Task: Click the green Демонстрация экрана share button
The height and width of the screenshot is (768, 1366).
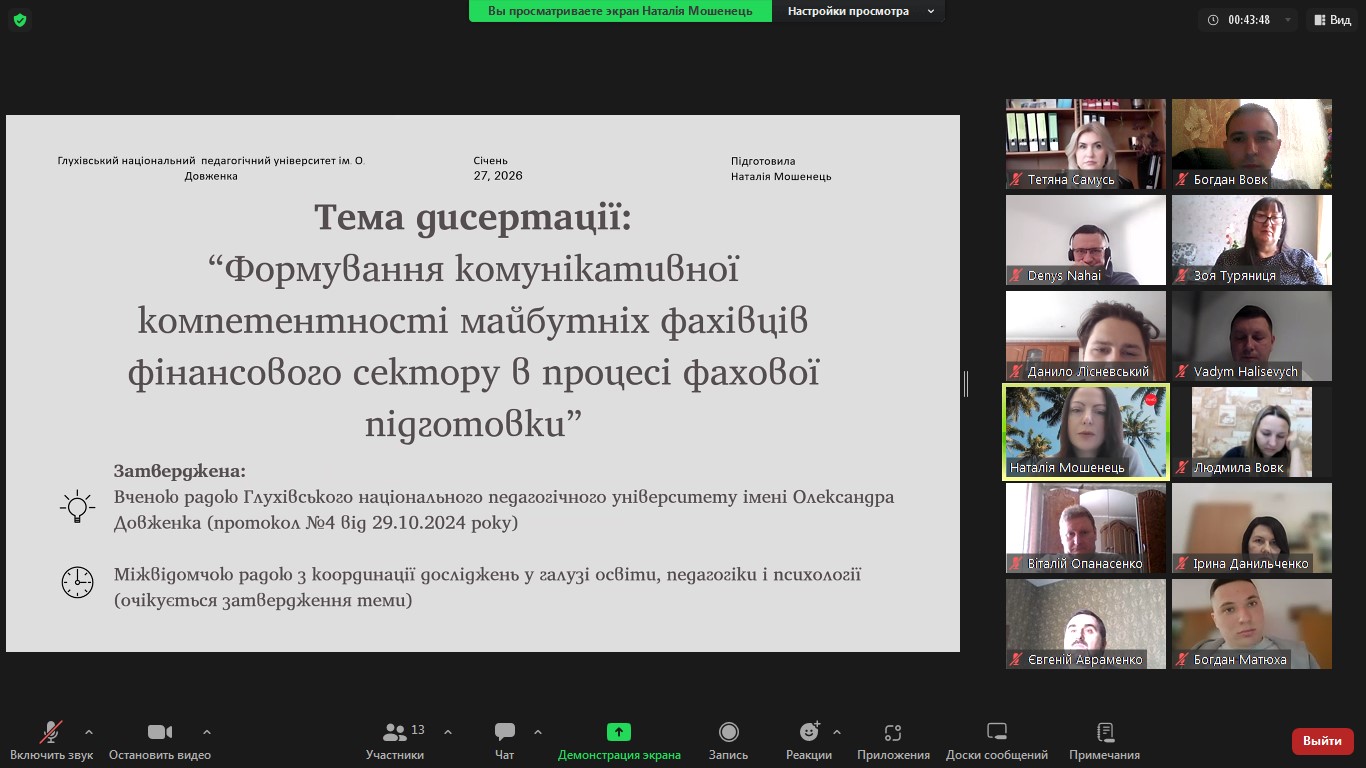Action: [x=619, y=741]
